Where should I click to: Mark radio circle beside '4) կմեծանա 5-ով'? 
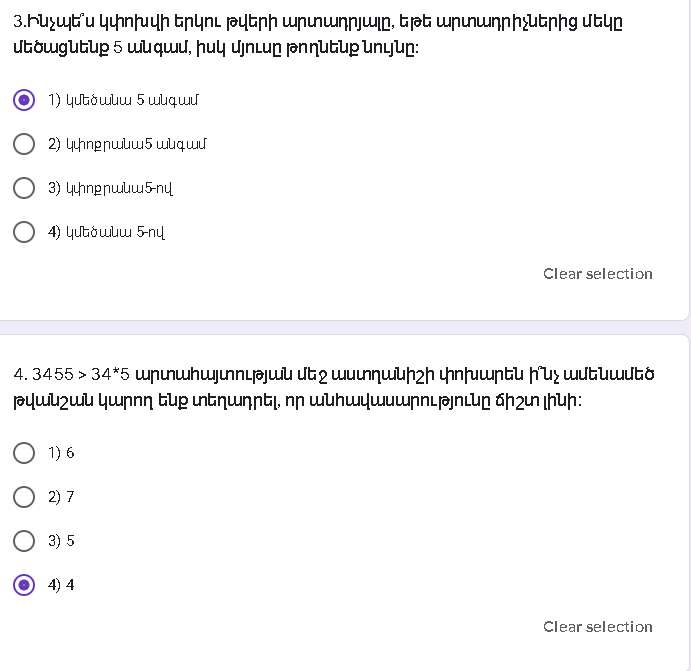pos(24,232)
